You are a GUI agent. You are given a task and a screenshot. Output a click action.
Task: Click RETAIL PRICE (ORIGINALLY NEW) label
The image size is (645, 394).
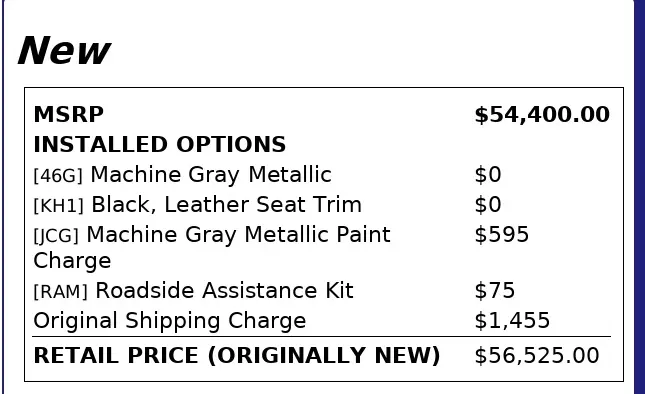click(x=237, y=355)
